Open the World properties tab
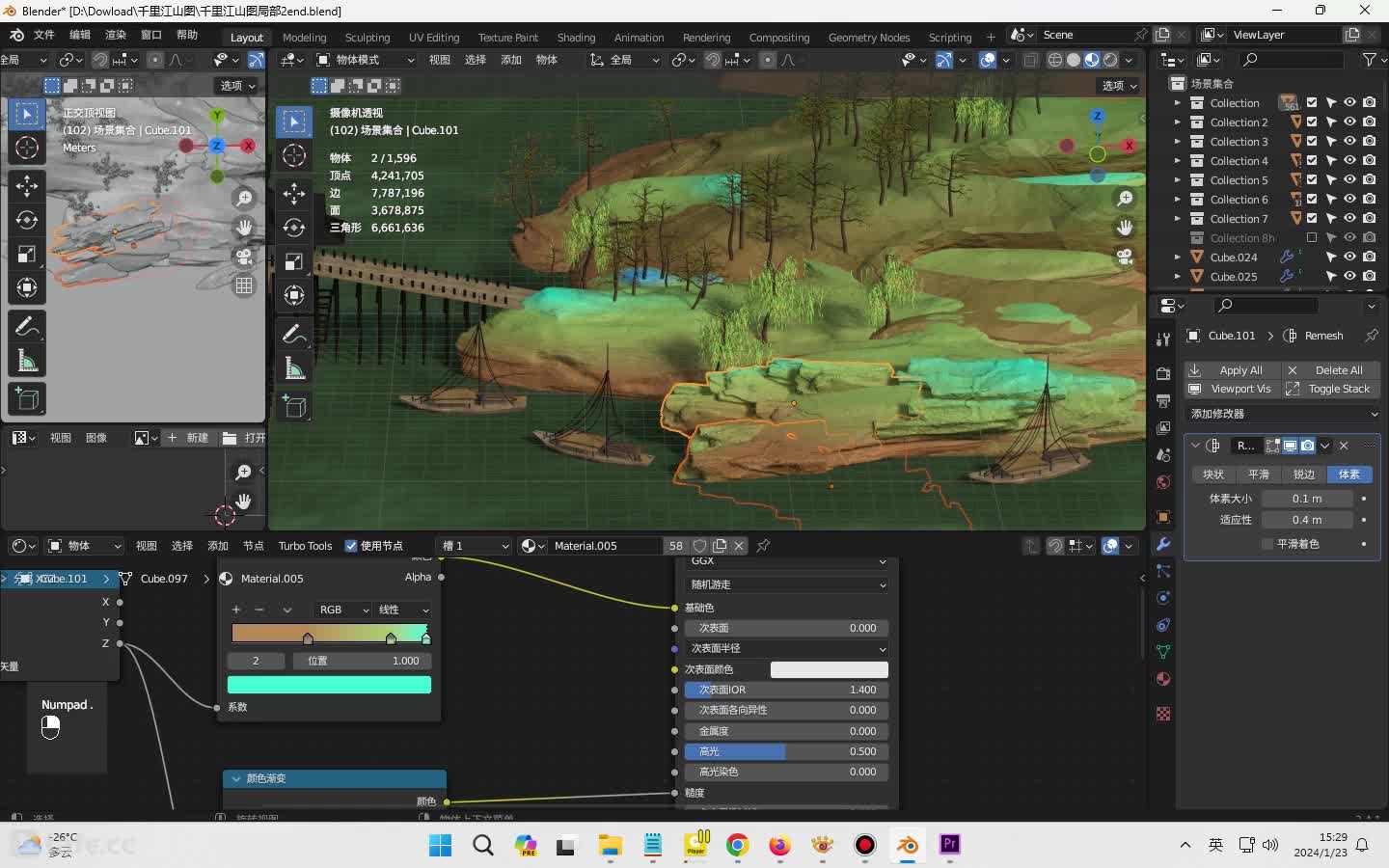The image size is (1389, 868). point(1163,482)
